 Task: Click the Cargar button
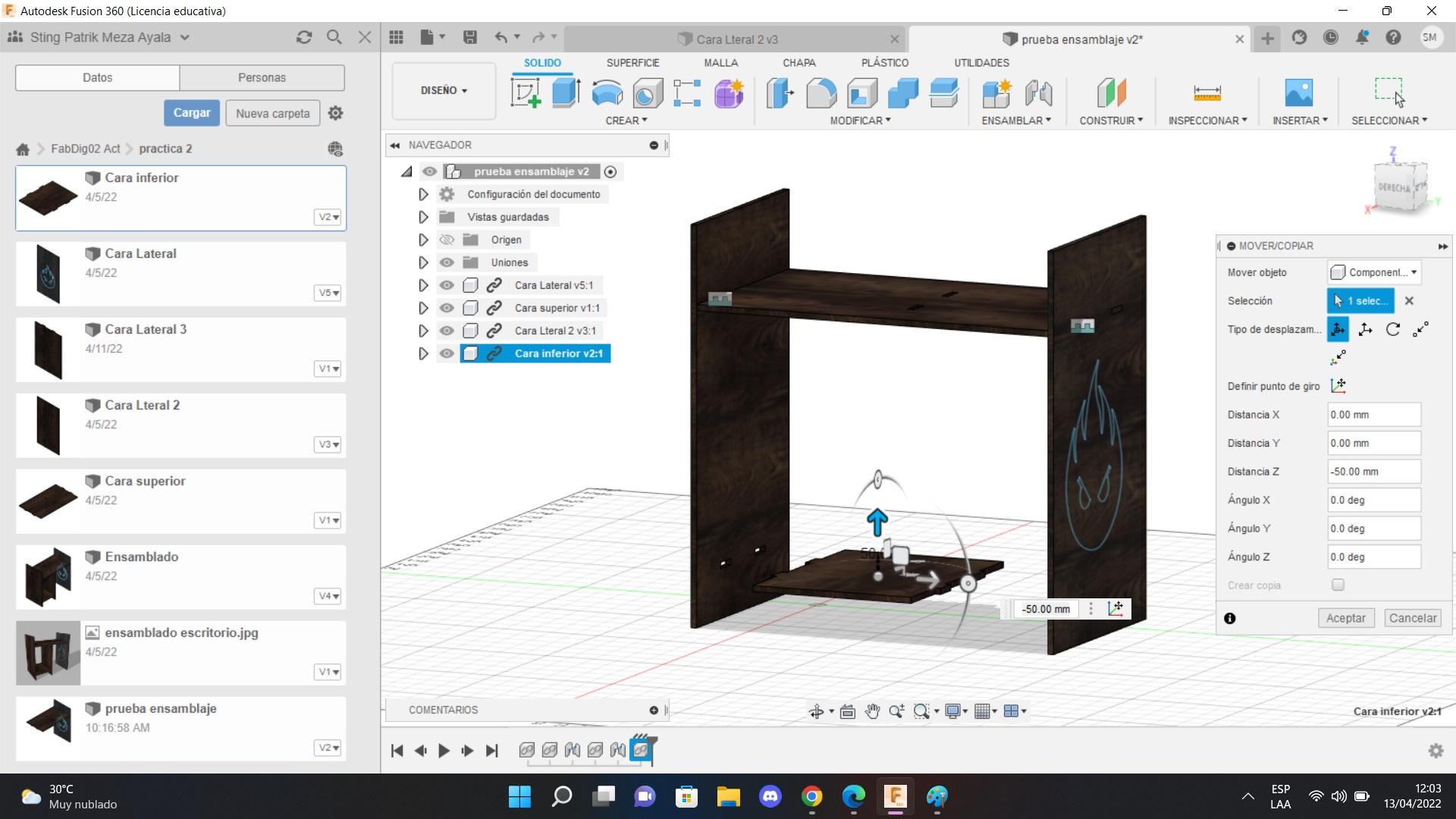192,113
